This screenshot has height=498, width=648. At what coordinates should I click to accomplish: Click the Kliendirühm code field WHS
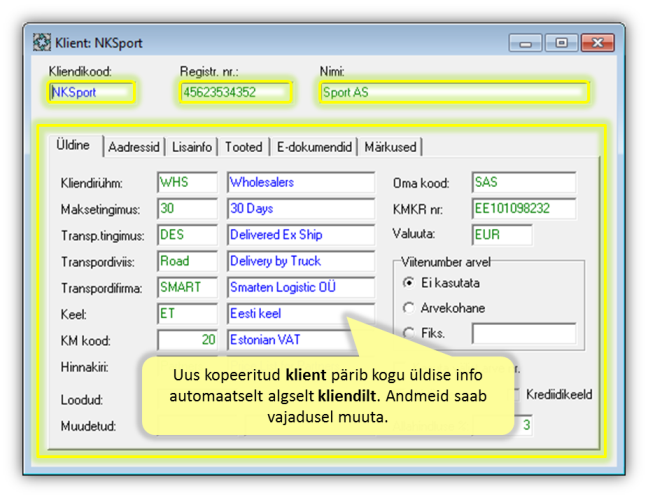pos(187,182)
